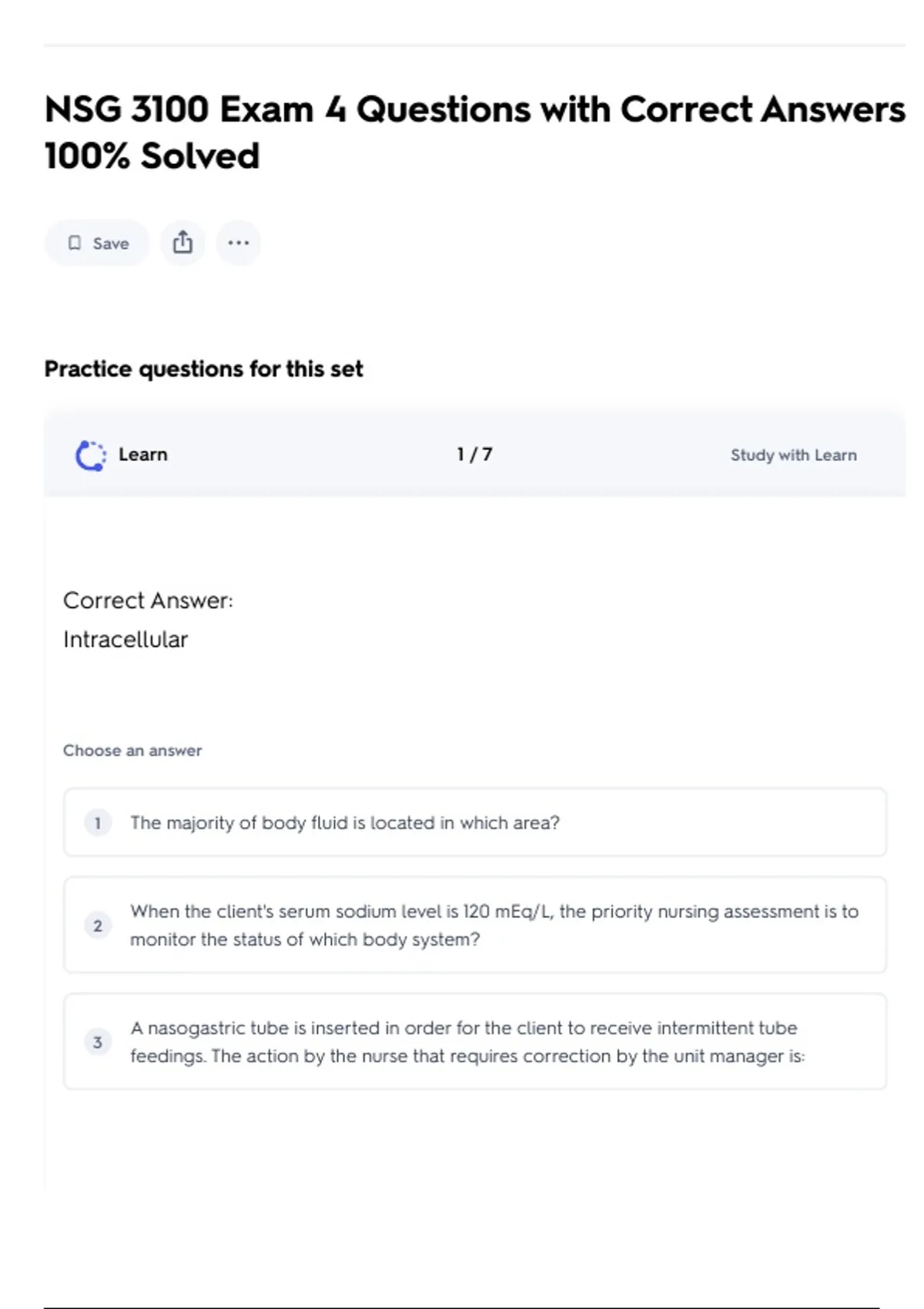The height and width of the screenshot is (1309, 924).
Task: Click the 'Choose an answer' label
Action: 132,750
